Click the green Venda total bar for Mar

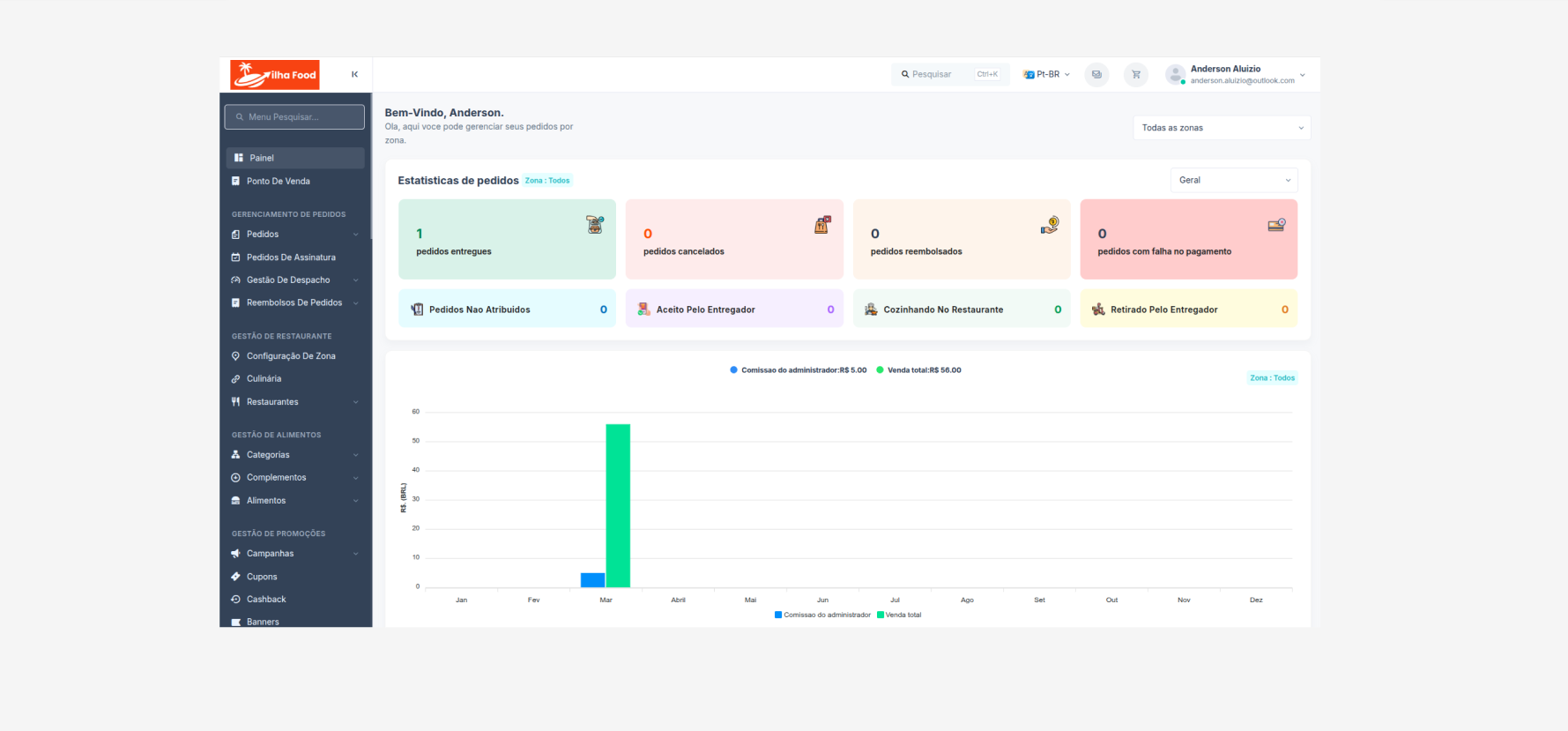click(618, 505)
